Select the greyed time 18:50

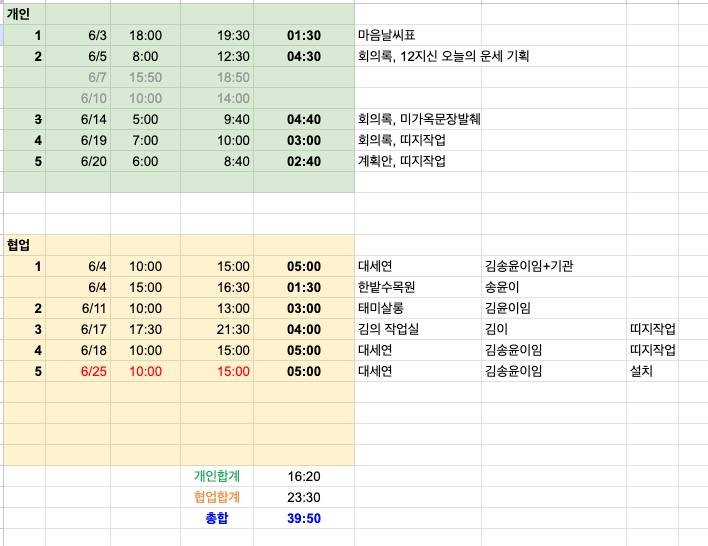[x=217, y=77]
